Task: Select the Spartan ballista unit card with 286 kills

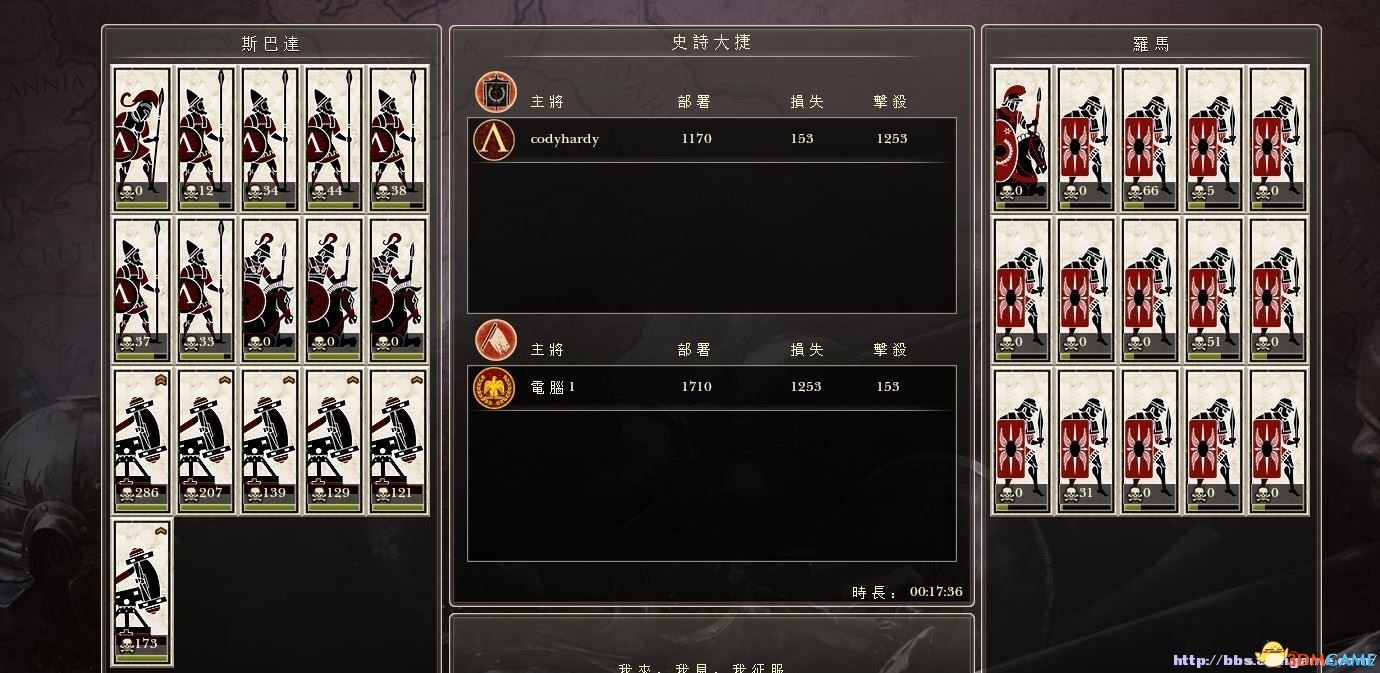Action: [x=142, y=441]
